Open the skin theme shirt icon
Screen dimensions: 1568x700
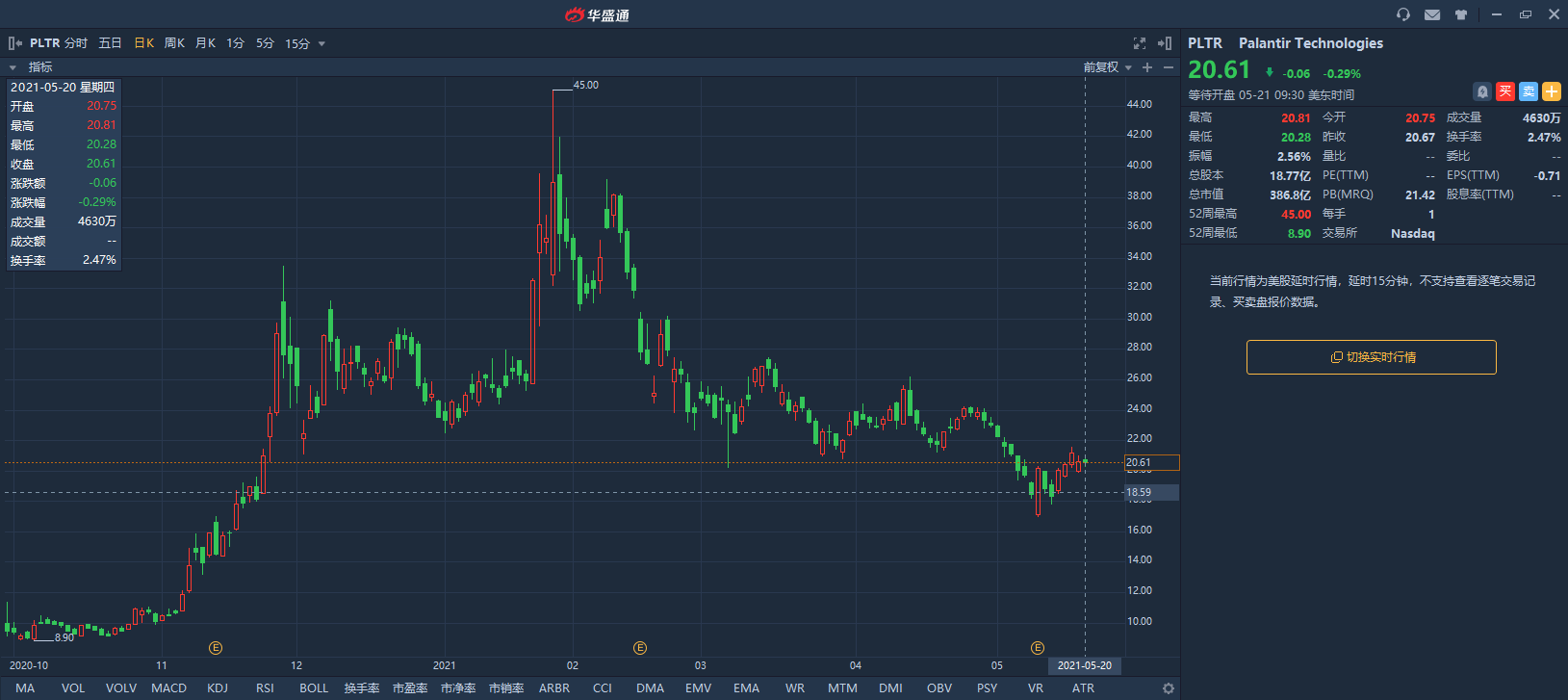[x=1461, y=14]
